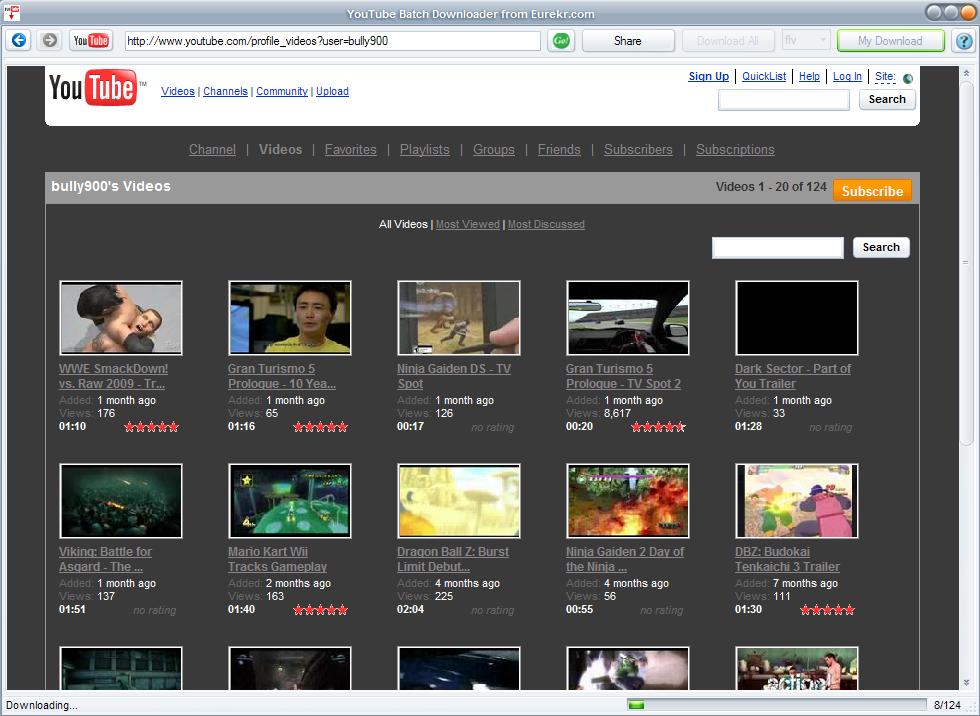Click the top YouTube Search button
980x716 pixels.
[887, 99]
